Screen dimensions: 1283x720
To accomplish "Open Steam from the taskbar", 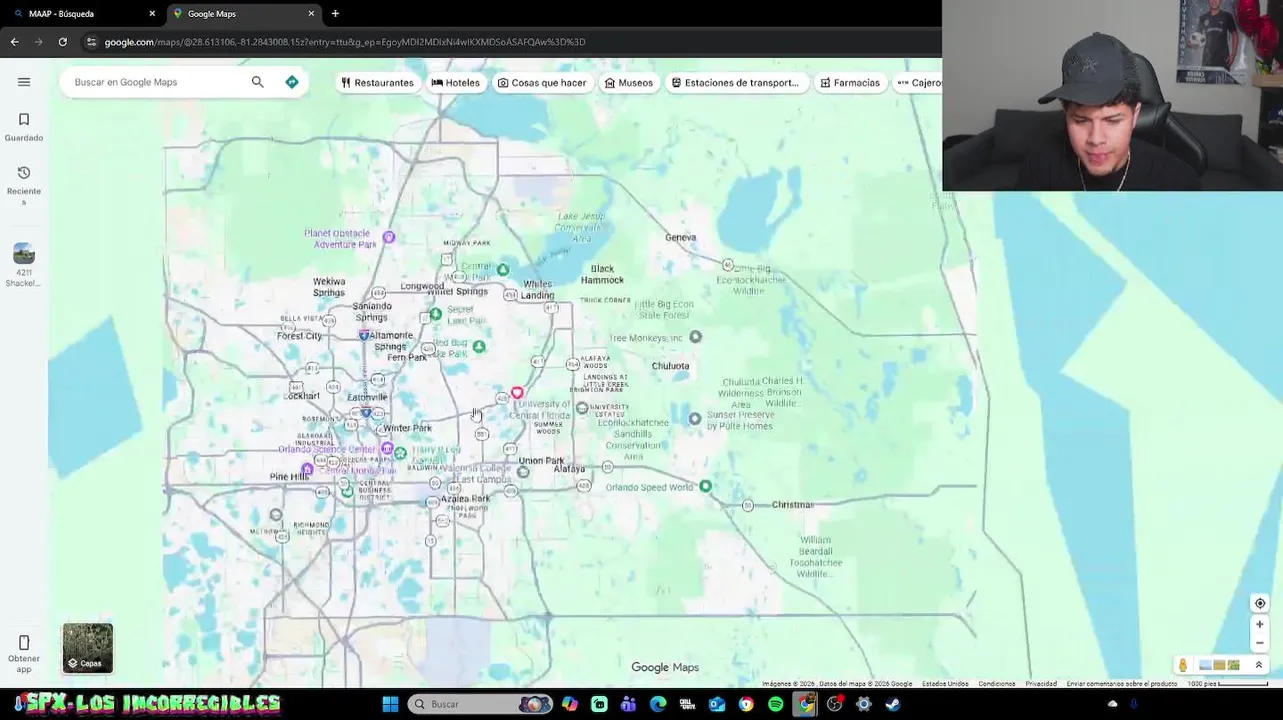I will click(x=893, y=704).
